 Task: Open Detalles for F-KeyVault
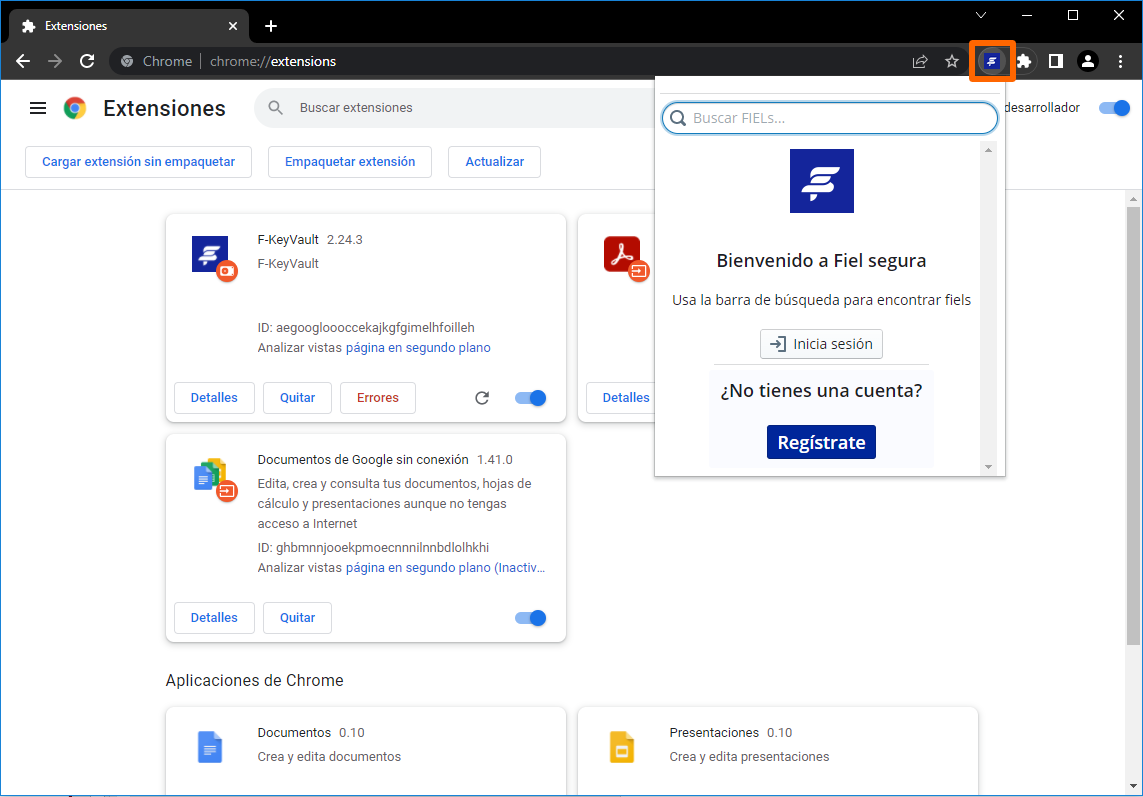coord(214,397)
